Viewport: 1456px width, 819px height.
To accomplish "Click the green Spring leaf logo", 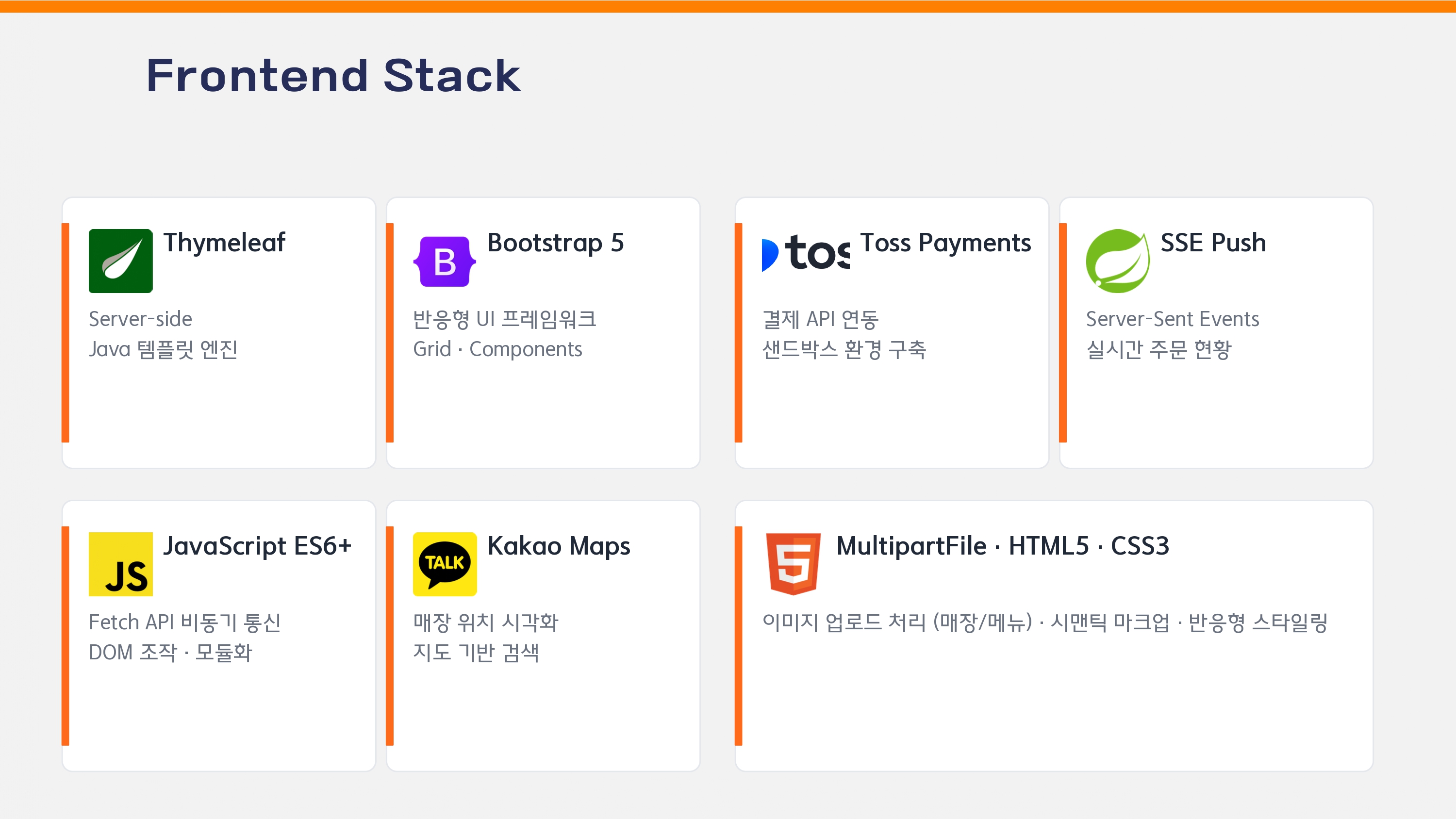I will point(1117,261).
